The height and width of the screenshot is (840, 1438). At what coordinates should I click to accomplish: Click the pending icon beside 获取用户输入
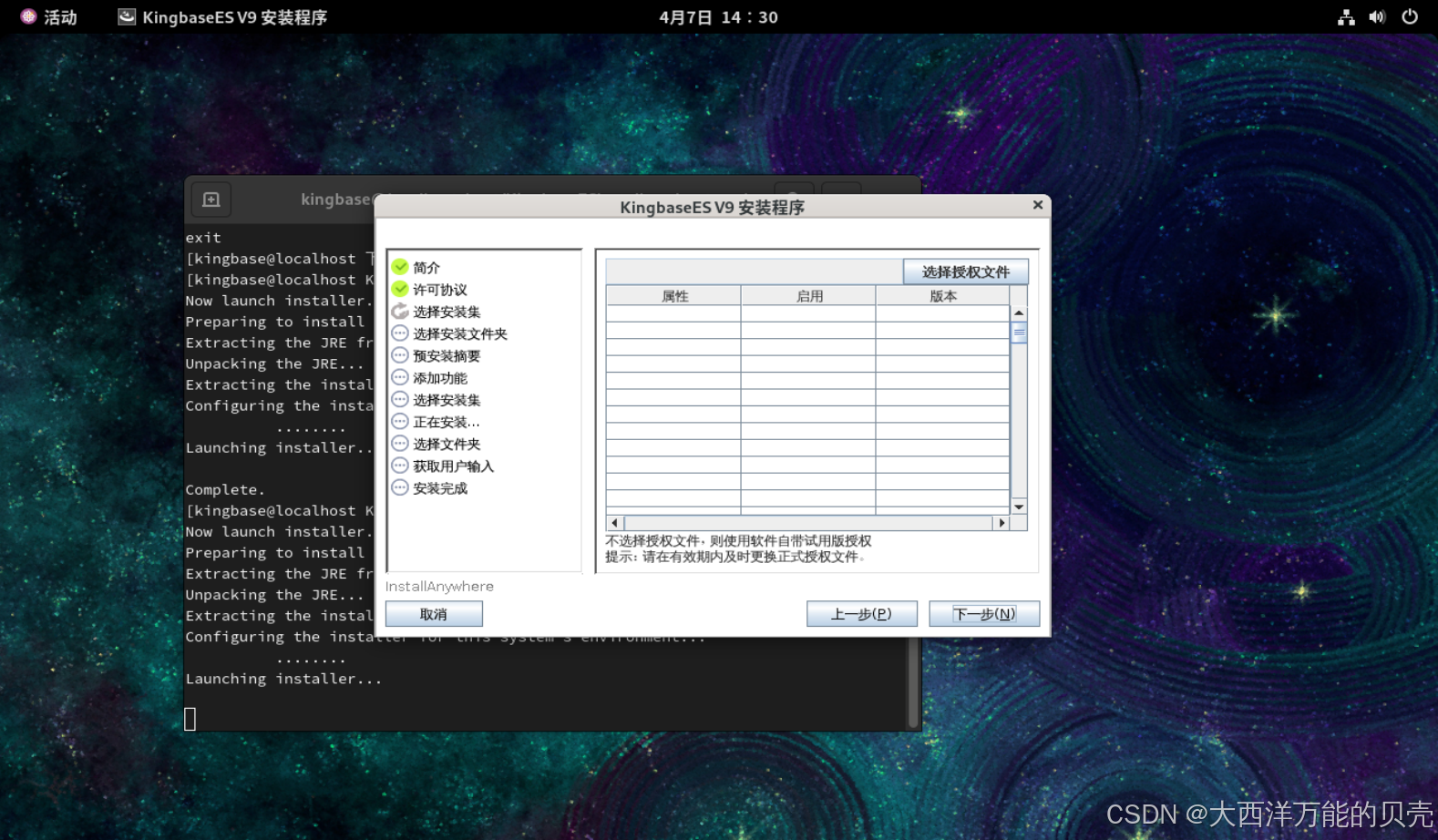(x=400, y=466)
